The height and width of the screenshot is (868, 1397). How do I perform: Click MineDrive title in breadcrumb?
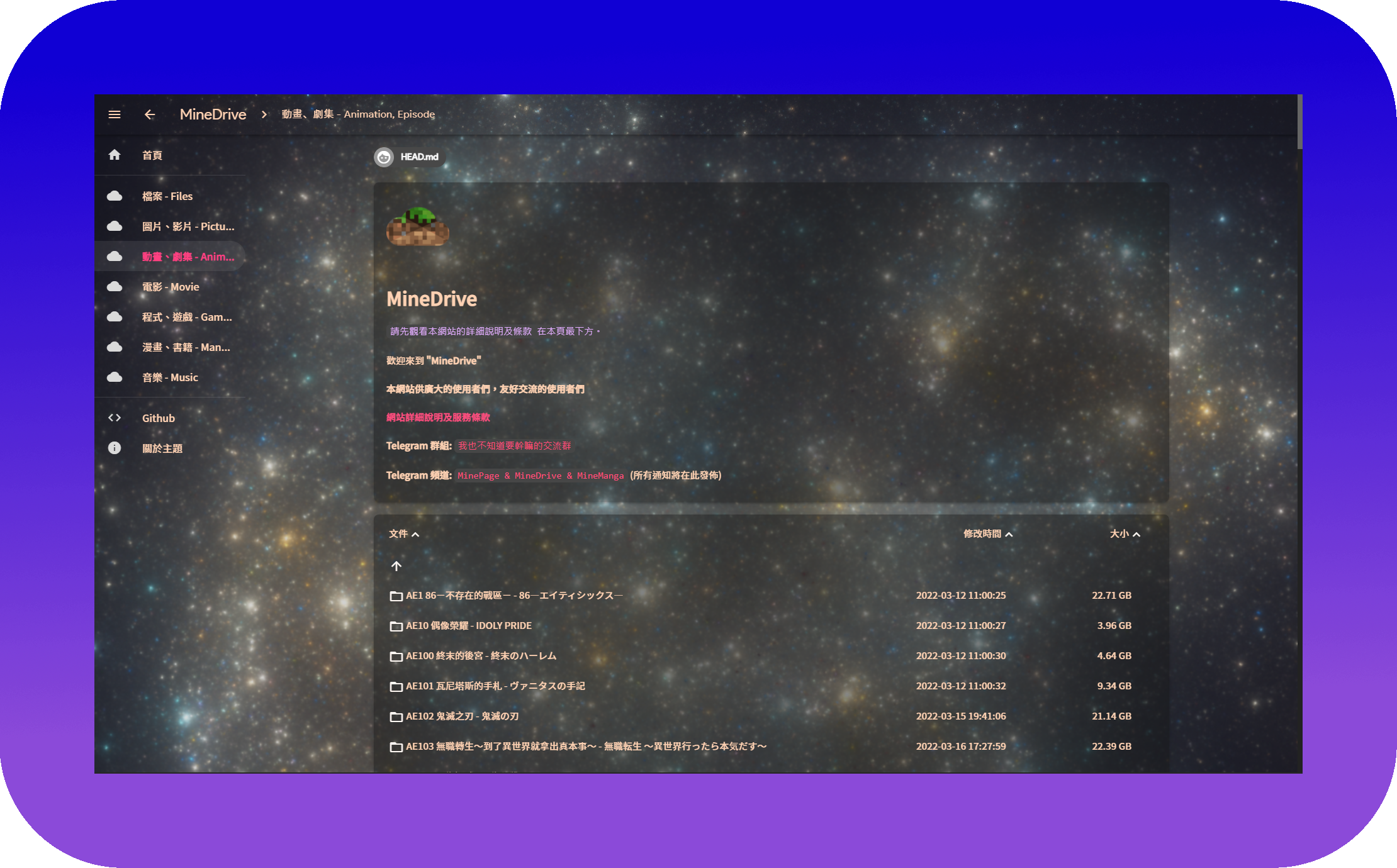pos(213,114)
